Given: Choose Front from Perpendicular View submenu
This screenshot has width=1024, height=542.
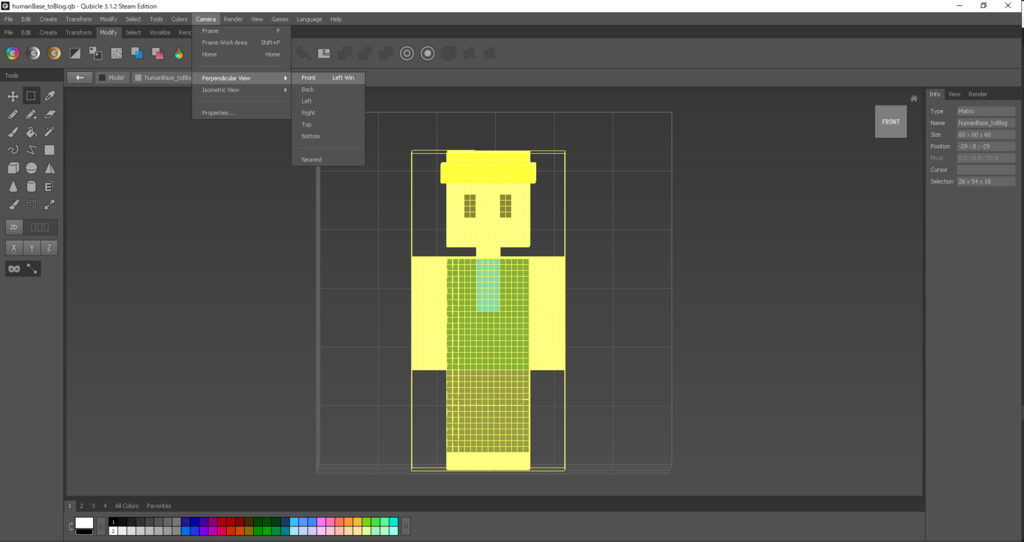Looking at the screenshot, I should (328, 78).
